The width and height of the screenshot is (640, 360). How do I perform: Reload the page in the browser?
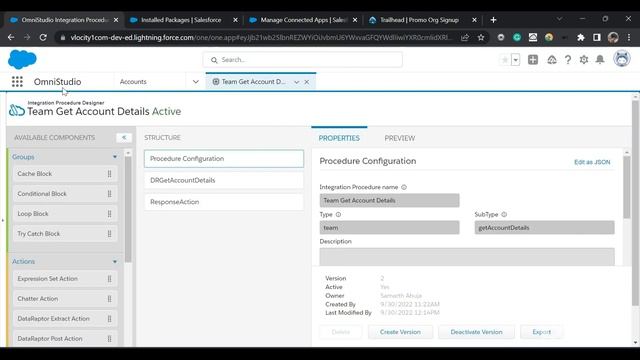click(43, 38)
